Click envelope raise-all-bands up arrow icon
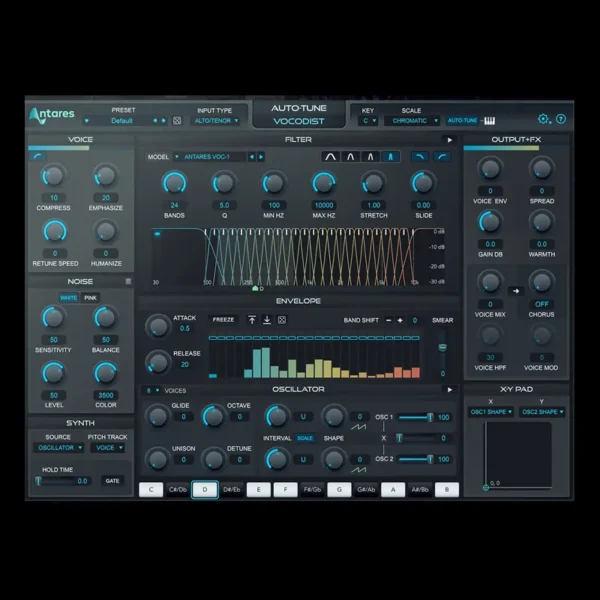Viewport: 600px width, 600px height. coord(252,320)
